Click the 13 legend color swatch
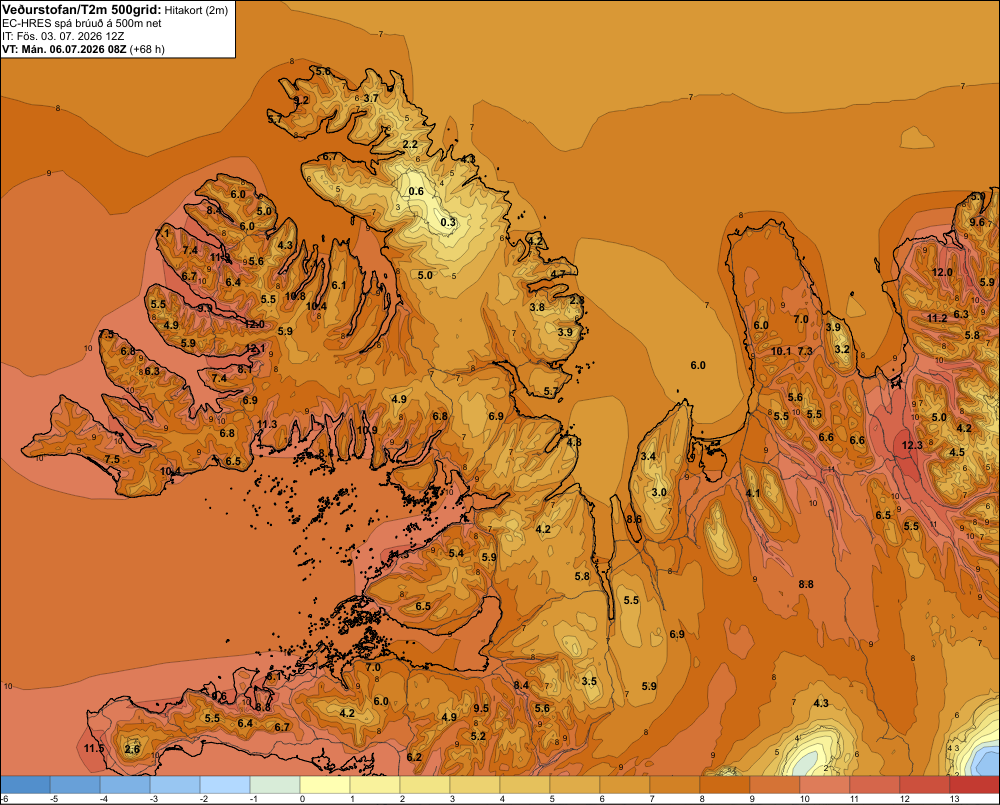1000x805 pixels. 974,784
